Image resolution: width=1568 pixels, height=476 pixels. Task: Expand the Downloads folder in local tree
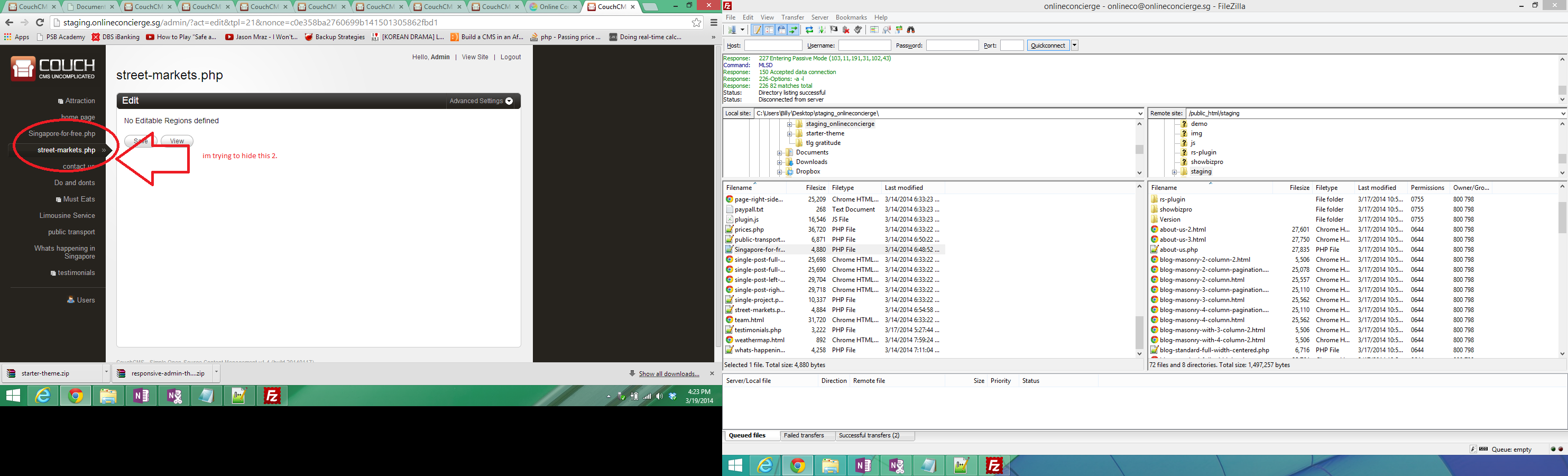780,162
